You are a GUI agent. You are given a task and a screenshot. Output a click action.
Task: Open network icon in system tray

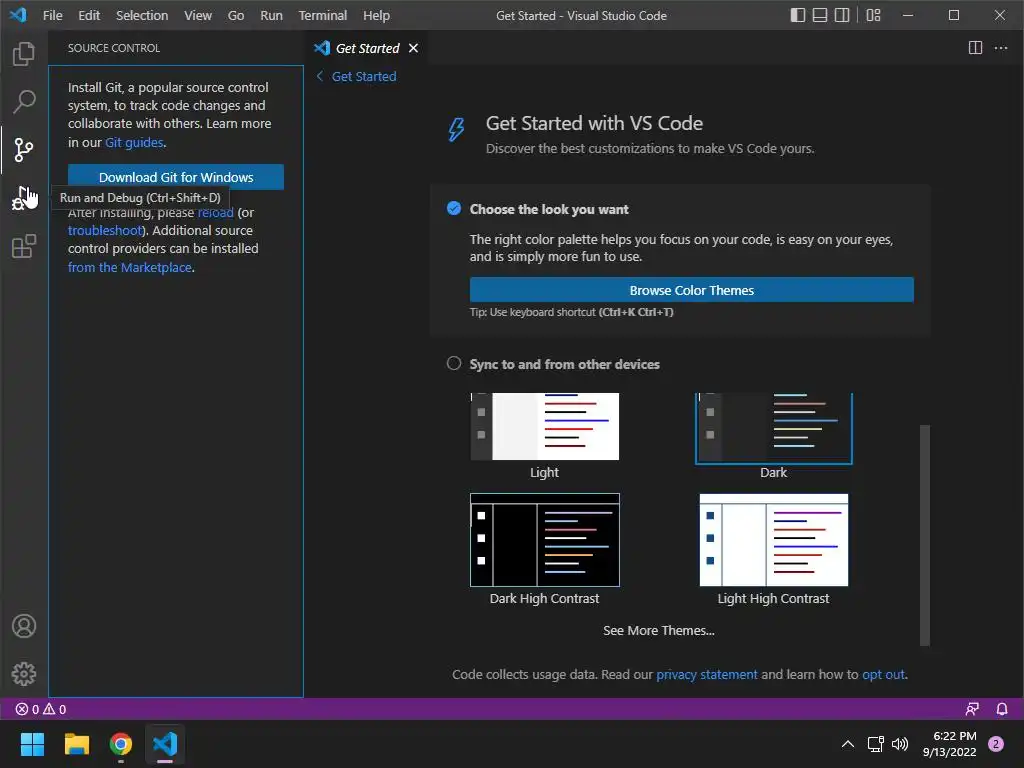(x=875, y=744)
